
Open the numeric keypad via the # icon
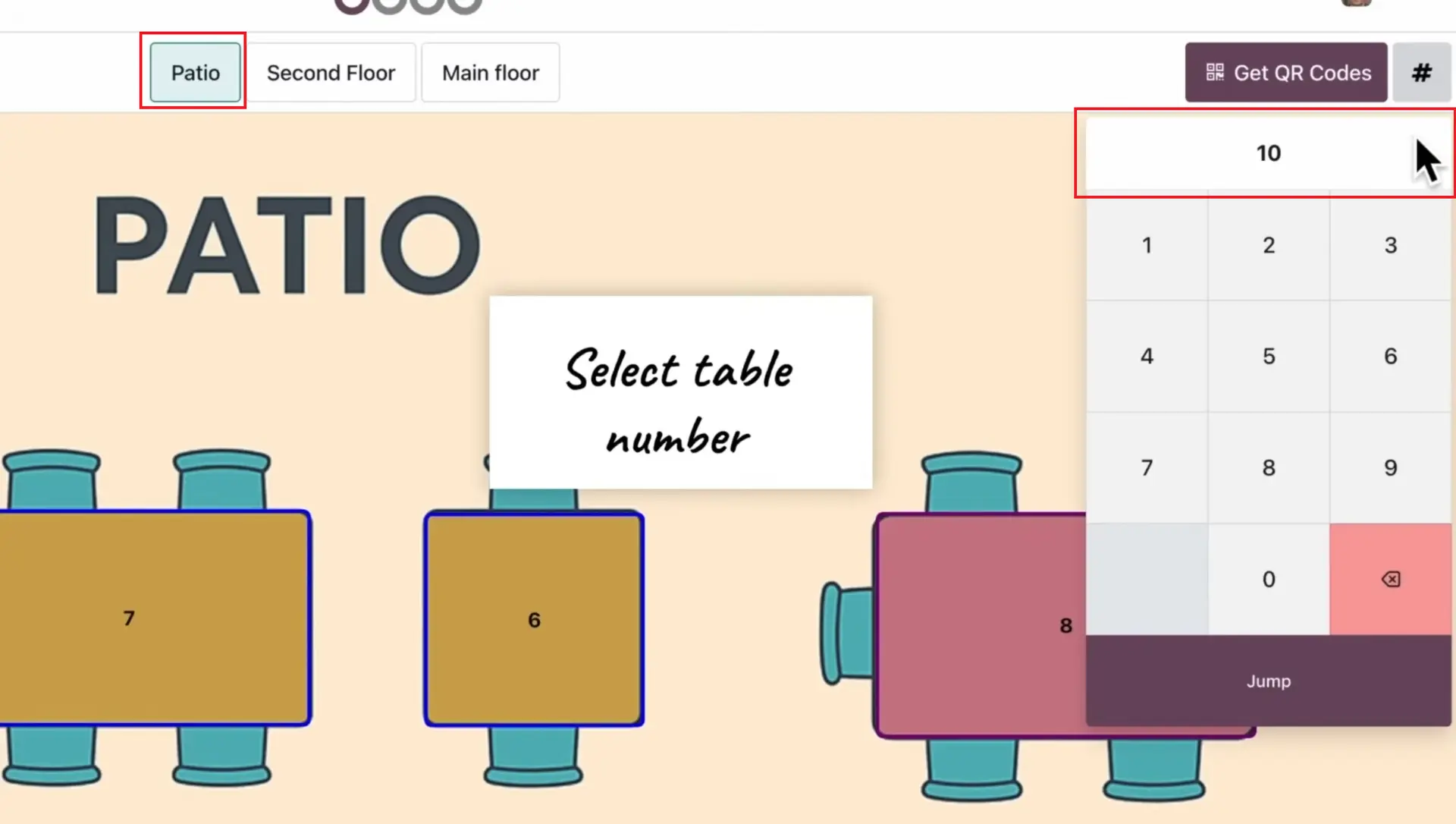[1421, 72]
